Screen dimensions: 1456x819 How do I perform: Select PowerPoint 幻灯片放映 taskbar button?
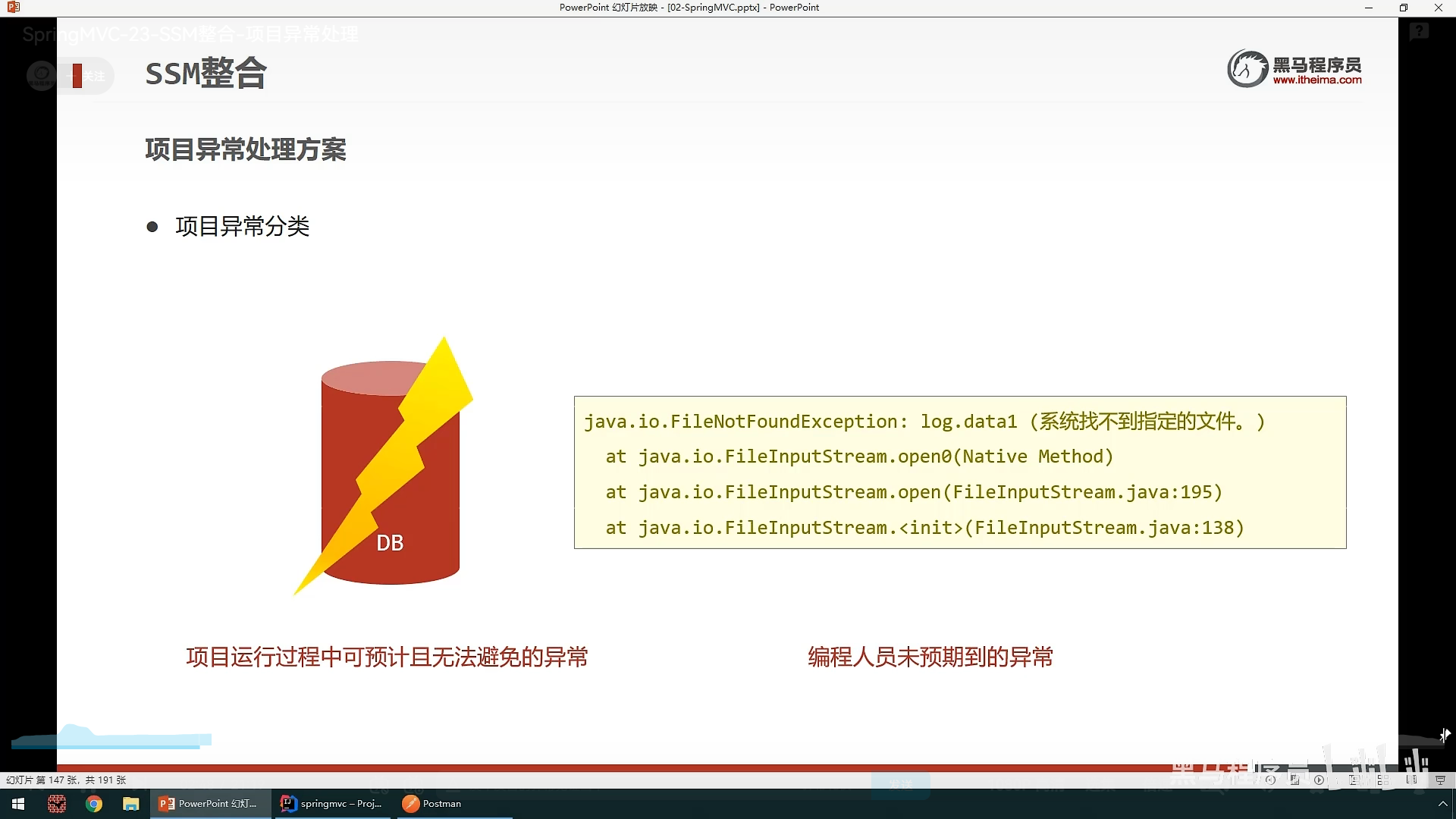pos(209,804)
